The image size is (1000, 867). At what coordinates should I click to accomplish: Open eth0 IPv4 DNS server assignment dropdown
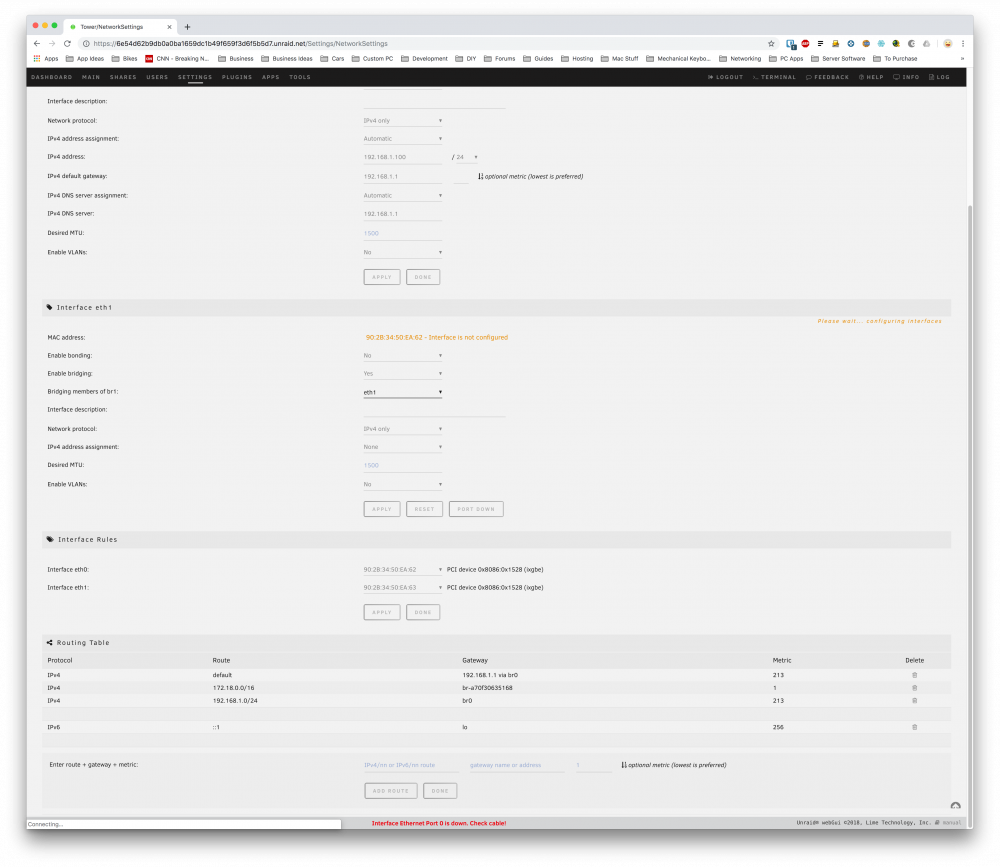[402, 195]
